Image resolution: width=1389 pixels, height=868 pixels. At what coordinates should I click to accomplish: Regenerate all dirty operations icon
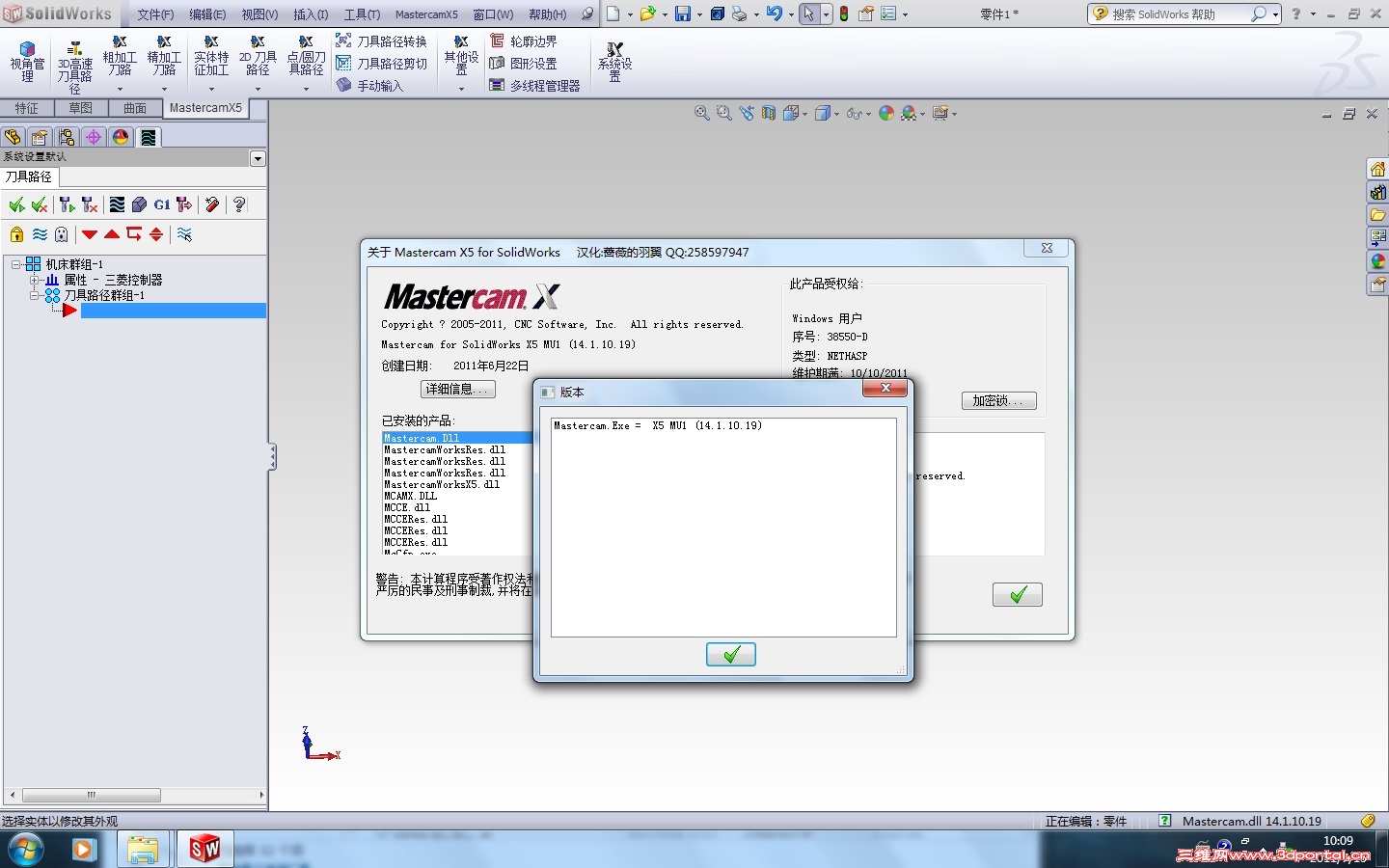click(x=90, y=204)
